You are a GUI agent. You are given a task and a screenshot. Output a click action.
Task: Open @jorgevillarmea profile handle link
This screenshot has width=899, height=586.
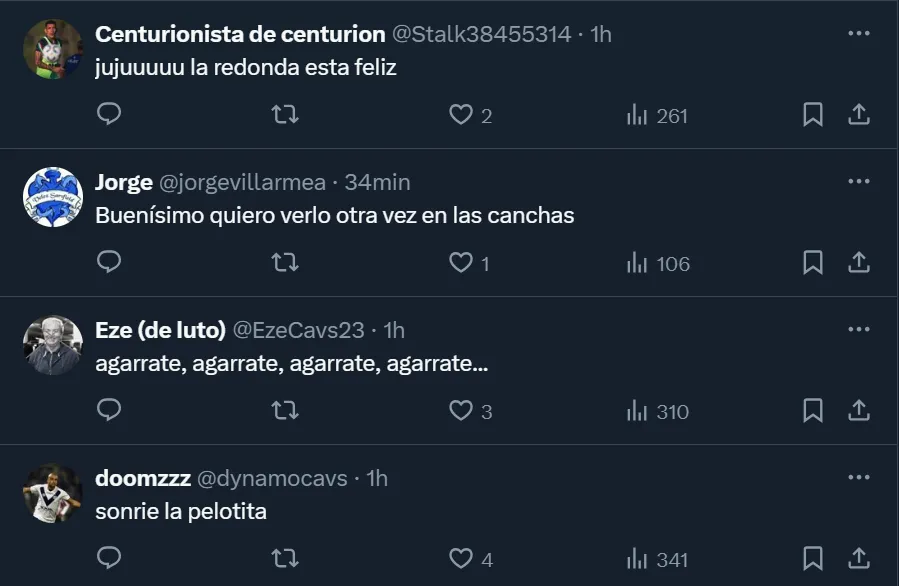pyautogui.click(x=243, y=182)
